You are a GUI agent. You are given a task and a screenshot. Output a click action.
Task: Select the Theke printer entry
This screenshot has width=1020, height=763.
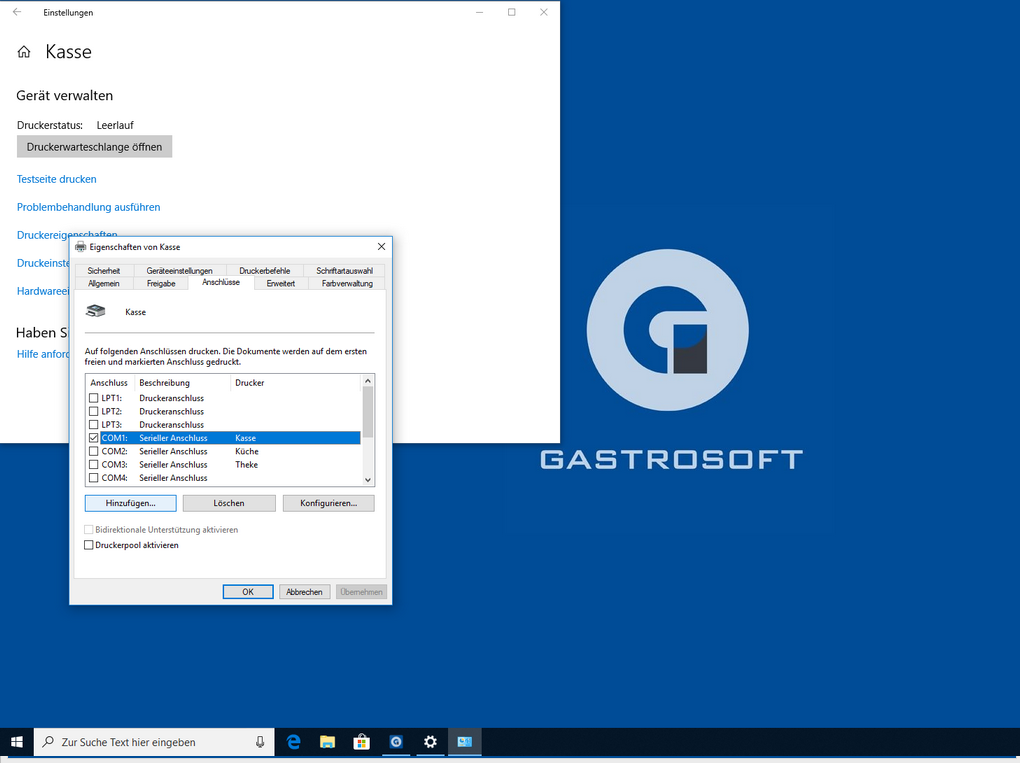pos(247,464)
